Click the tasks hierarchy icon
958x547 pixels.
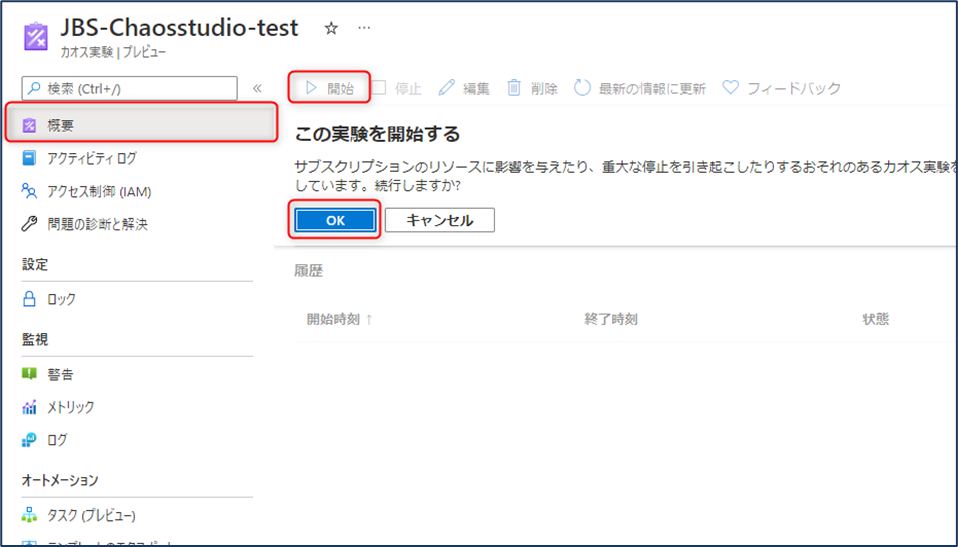tap(29, 515)
